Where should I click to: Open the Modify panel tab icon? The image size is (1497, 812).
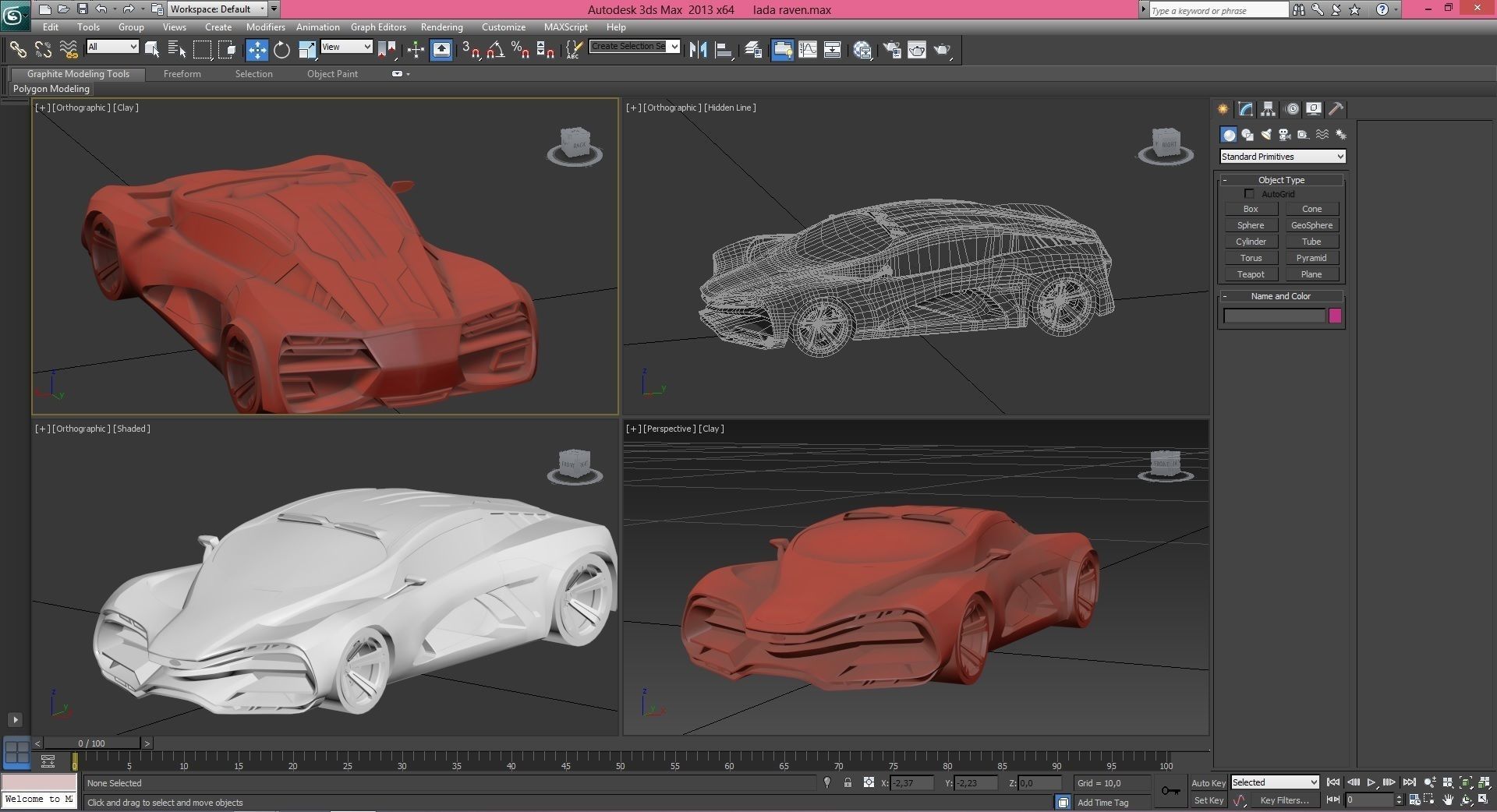(x=1245, y=109)
